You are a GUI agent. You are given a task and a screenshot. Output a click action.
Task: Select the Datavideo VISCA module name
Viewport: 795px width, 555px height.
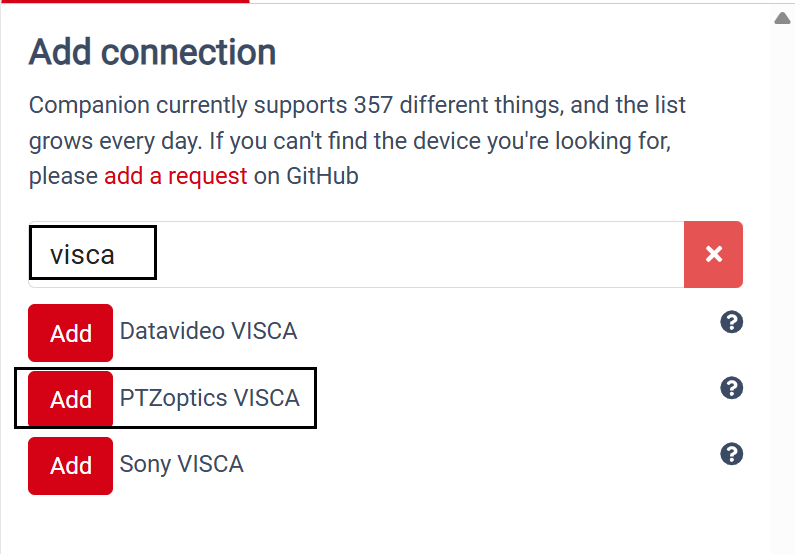tap(208, 331)
